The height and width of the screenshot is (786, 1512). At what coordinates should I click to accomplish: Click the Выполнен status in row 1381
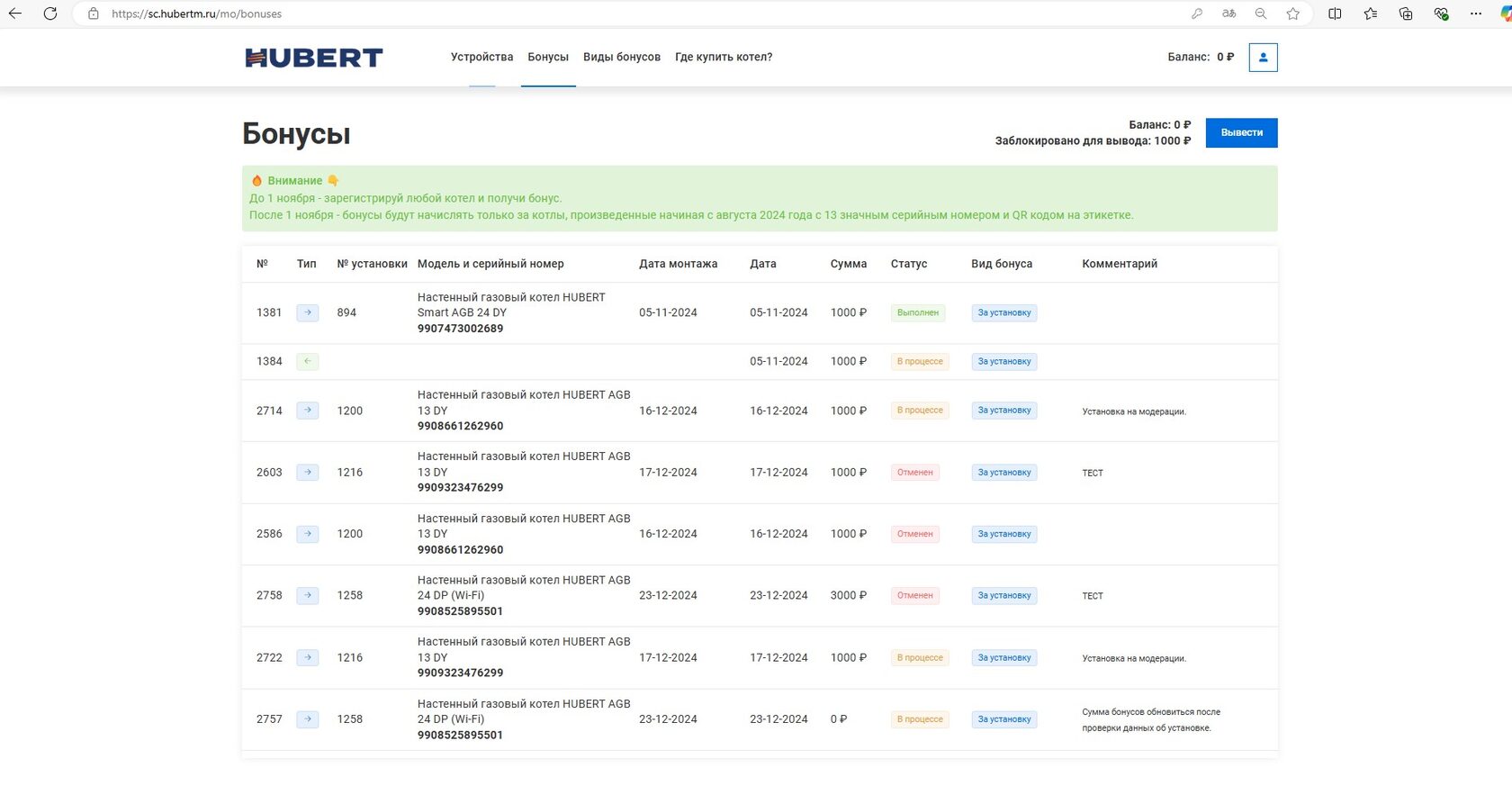pos(918,312)
